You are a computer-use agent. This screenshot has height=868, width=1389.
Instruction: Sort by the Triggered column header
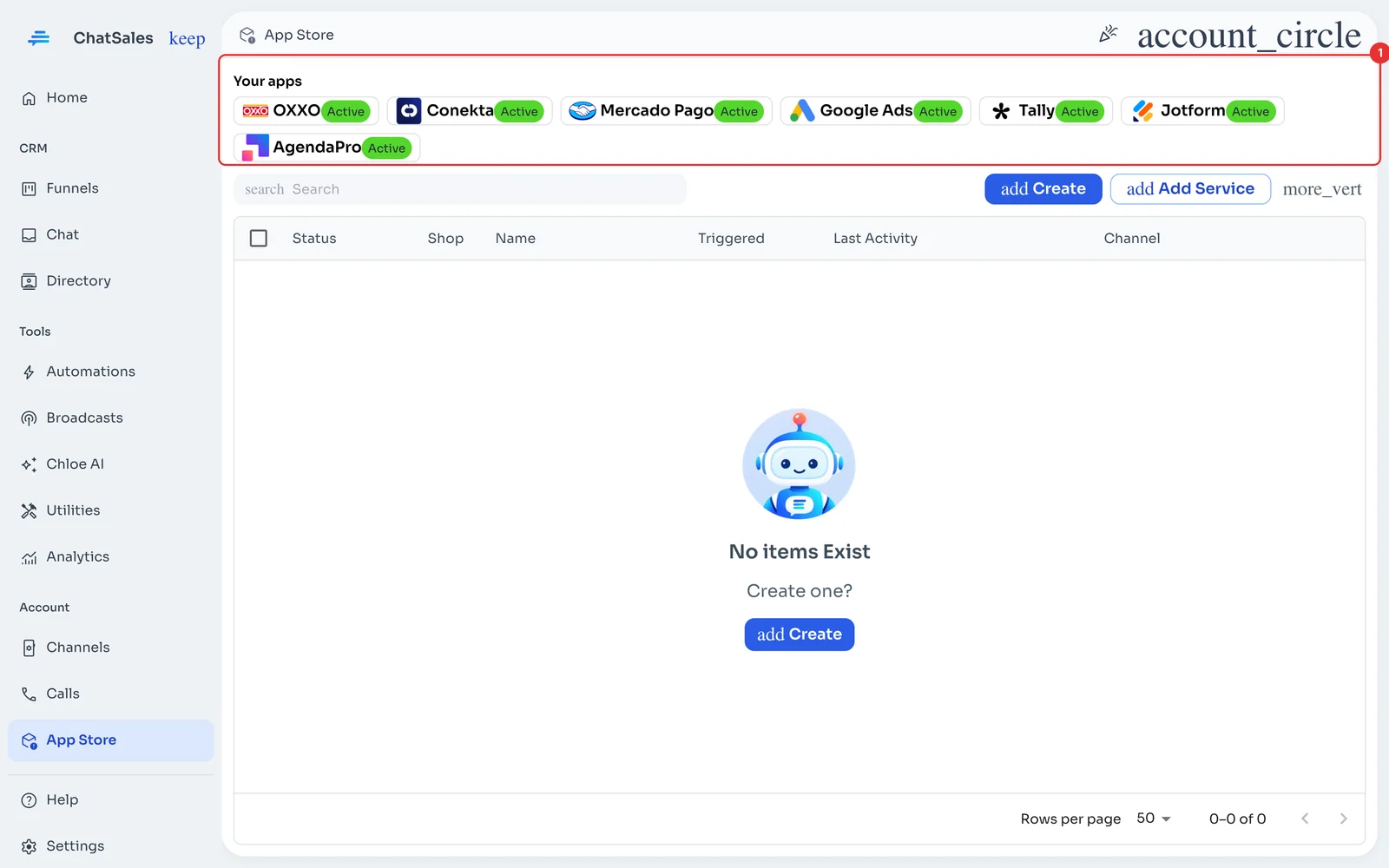[x=731, y=239]
